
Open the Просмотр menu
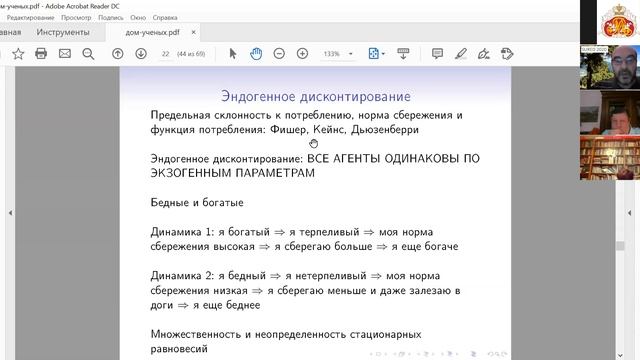76,18
